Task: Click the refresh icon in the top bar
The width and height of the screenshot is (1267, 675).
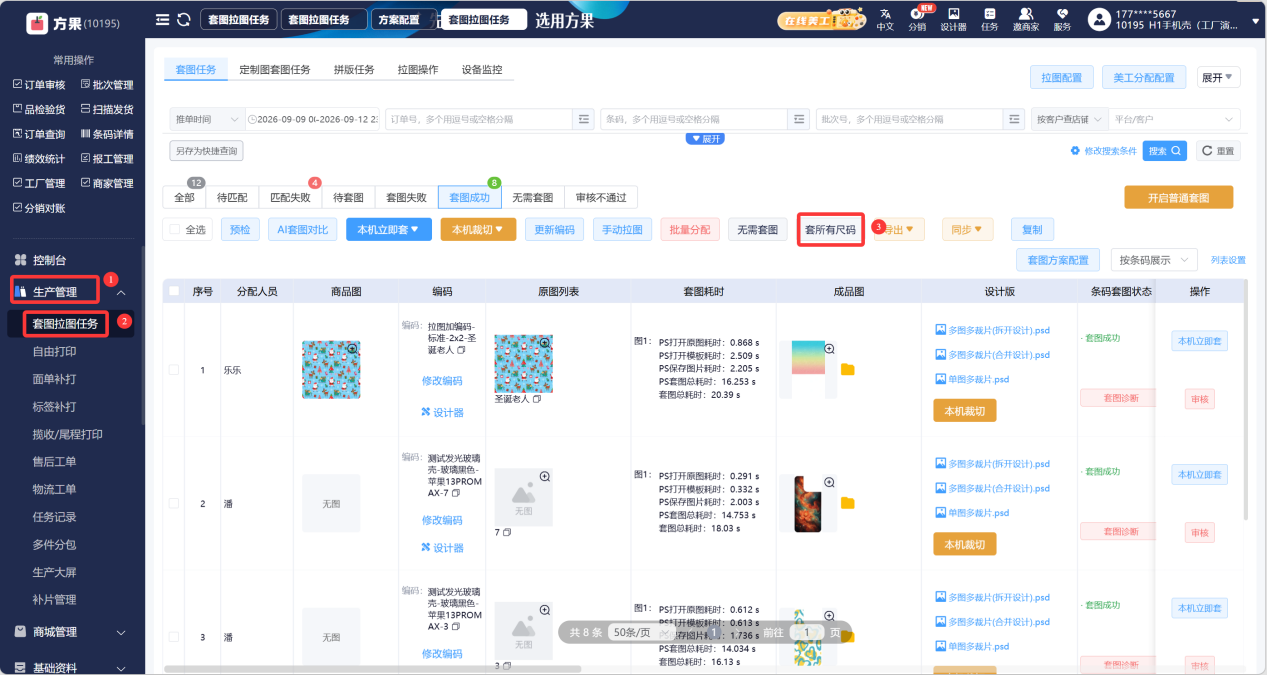Action: [x=183, y=19]
